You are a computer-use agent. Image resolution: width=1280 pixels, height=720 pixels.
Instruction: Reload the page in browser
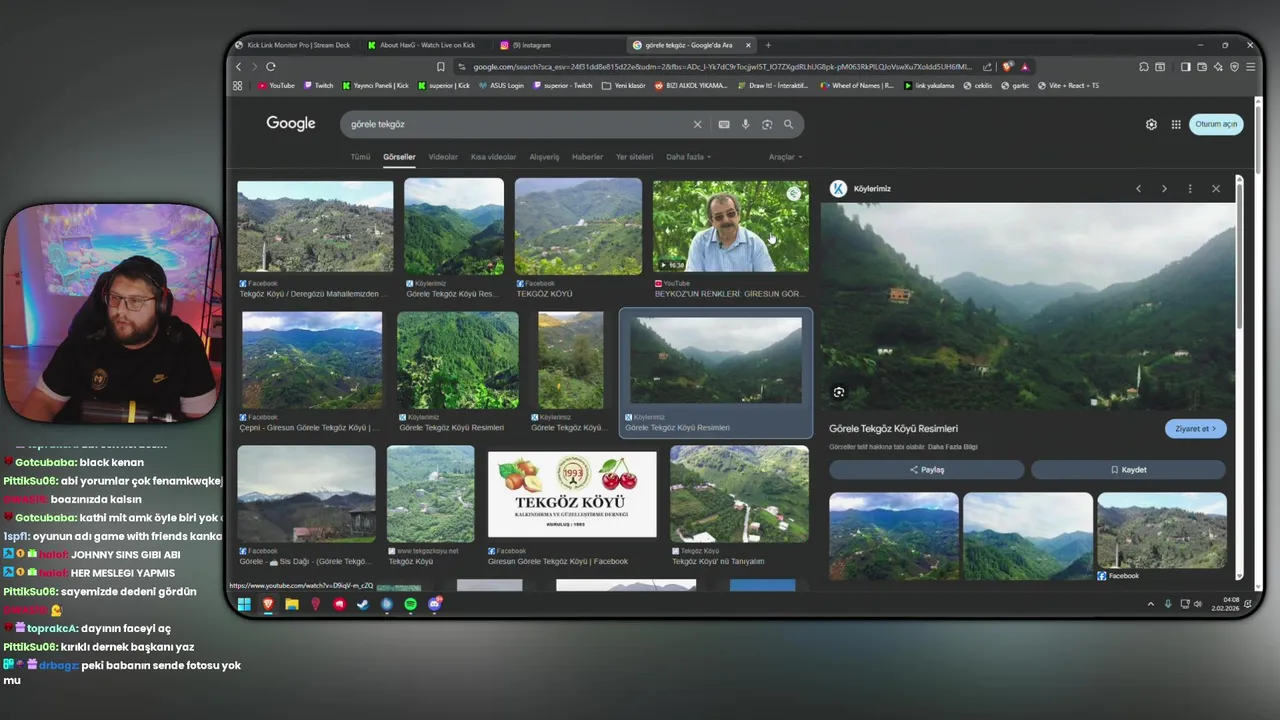tap(271, 66)
